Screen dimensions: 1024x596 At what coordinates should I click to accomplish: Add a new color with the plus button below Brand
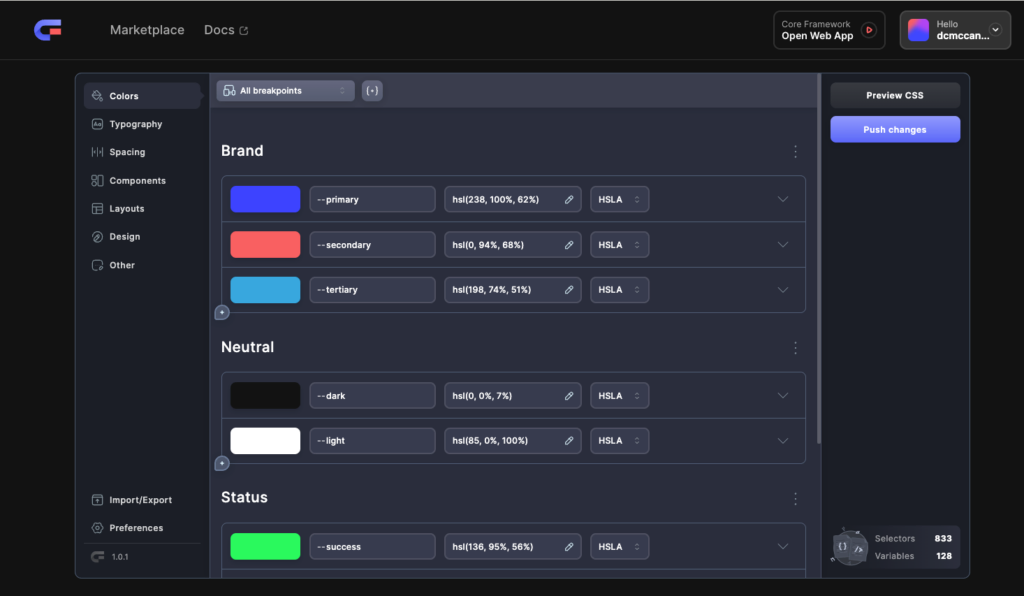(x=221, y=312)
